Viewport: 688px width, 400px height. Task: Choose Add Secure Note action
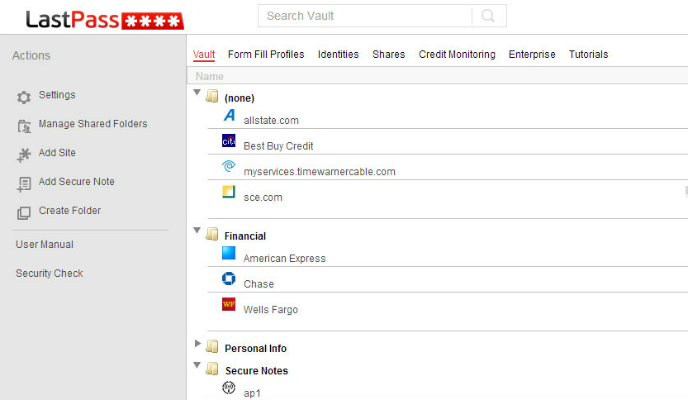pyautogui.click(x=76, y=182)
